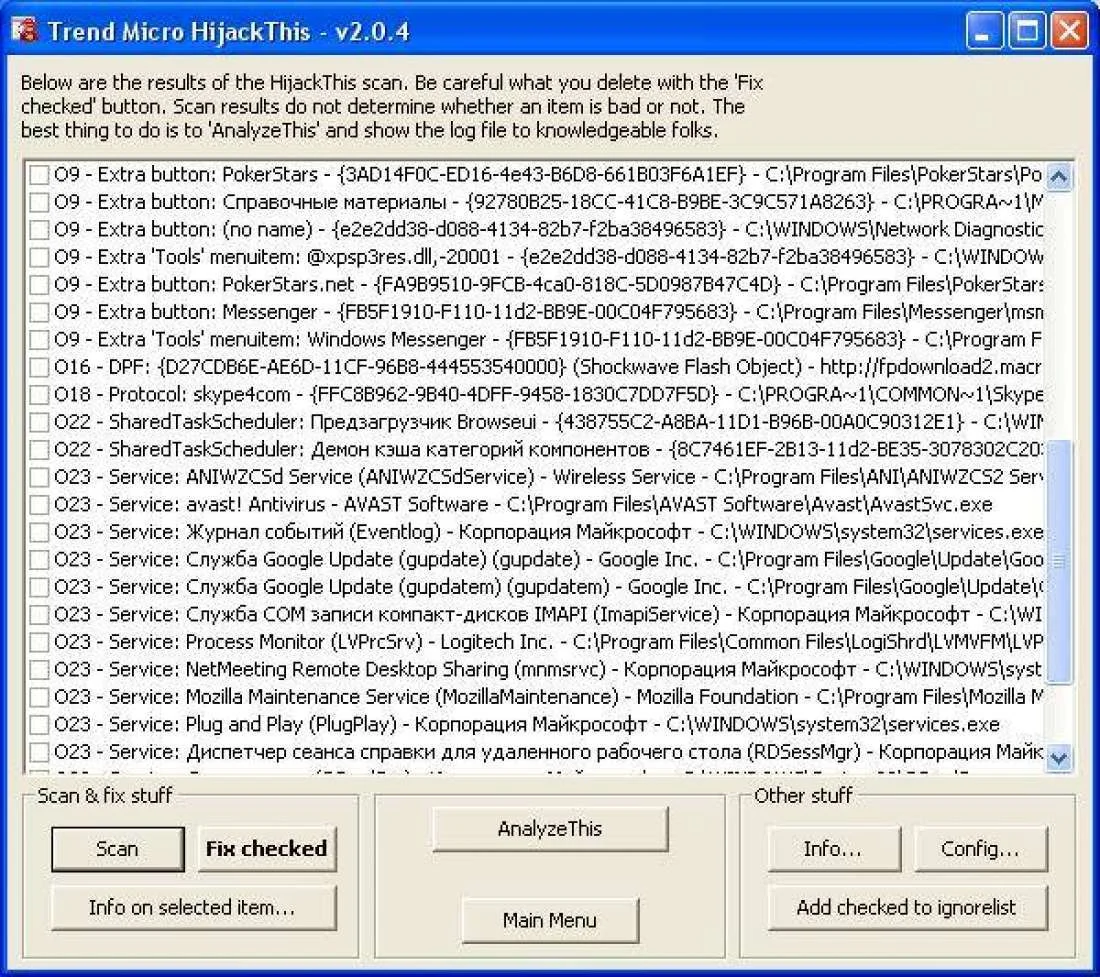Check the ANIWZCSd Service entry checkbox

[39, 477]
